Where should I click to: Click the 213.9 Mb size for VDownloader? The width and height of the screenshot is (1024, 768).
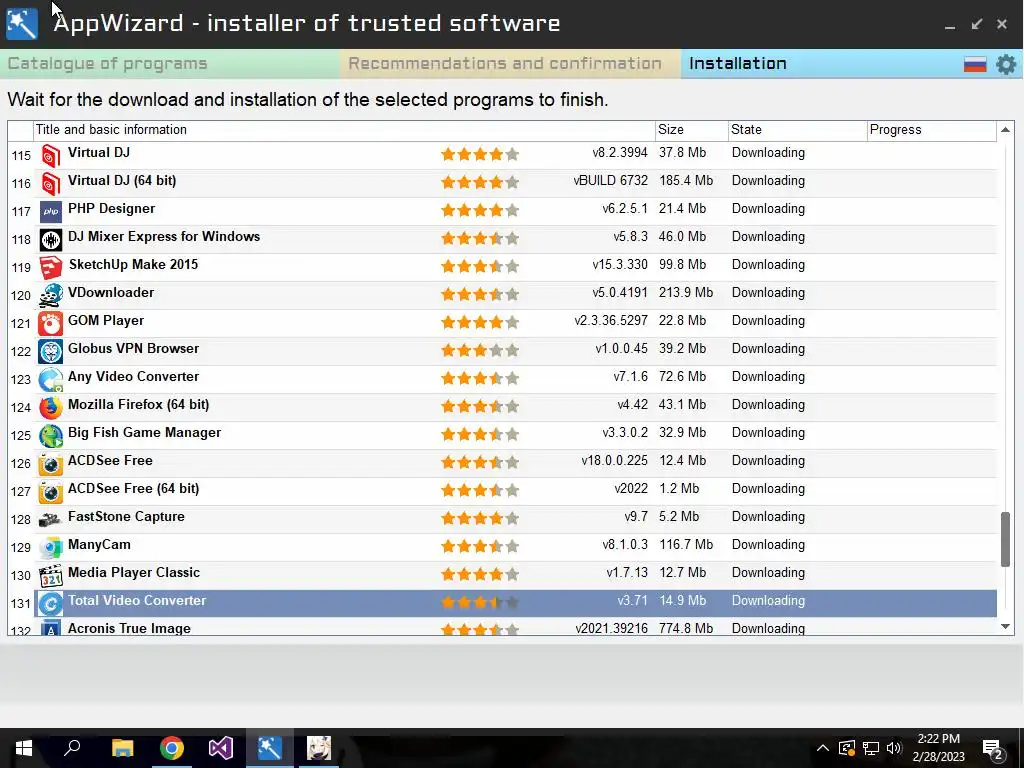click(686, 293)
